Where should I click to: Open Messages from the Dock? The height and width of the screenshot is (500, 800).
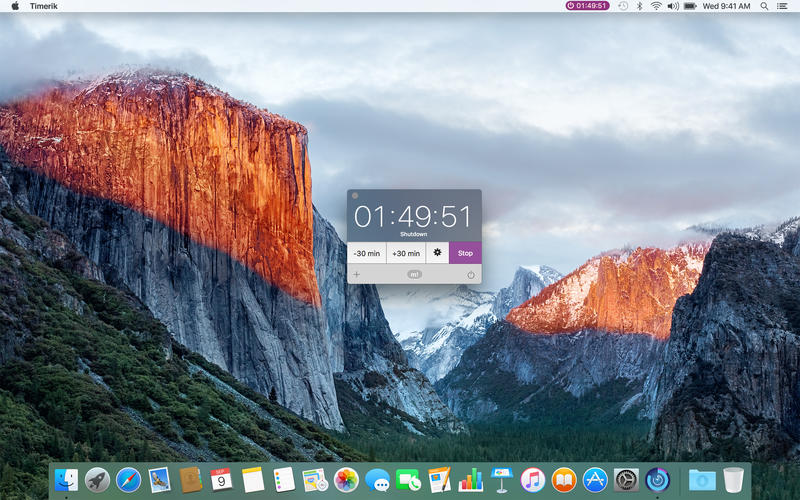coord(378,480)
